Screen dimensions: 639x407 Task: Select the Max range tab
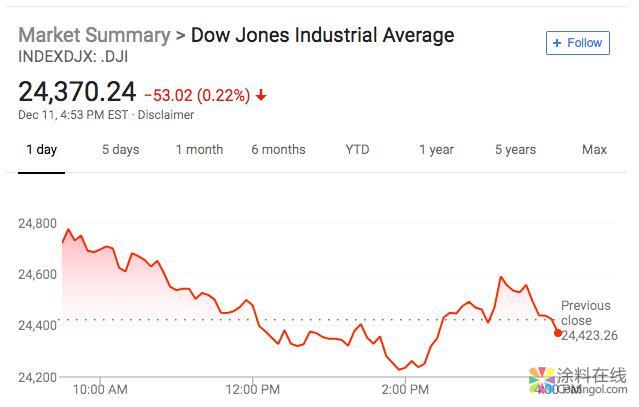(x=594, y=150)
